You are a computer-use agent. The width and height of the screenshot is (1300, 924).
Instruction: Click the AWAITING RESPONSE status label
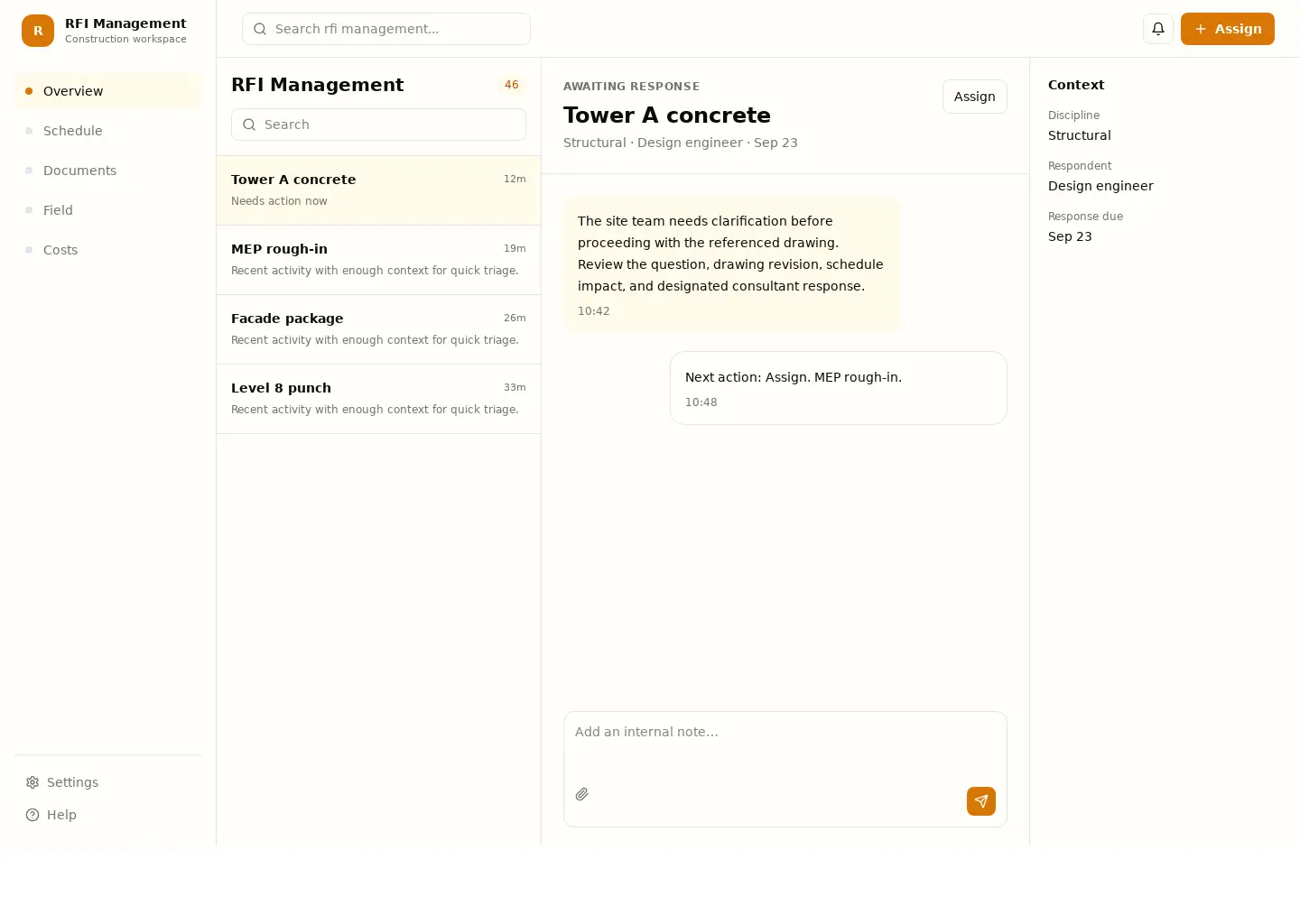(632, 87)
